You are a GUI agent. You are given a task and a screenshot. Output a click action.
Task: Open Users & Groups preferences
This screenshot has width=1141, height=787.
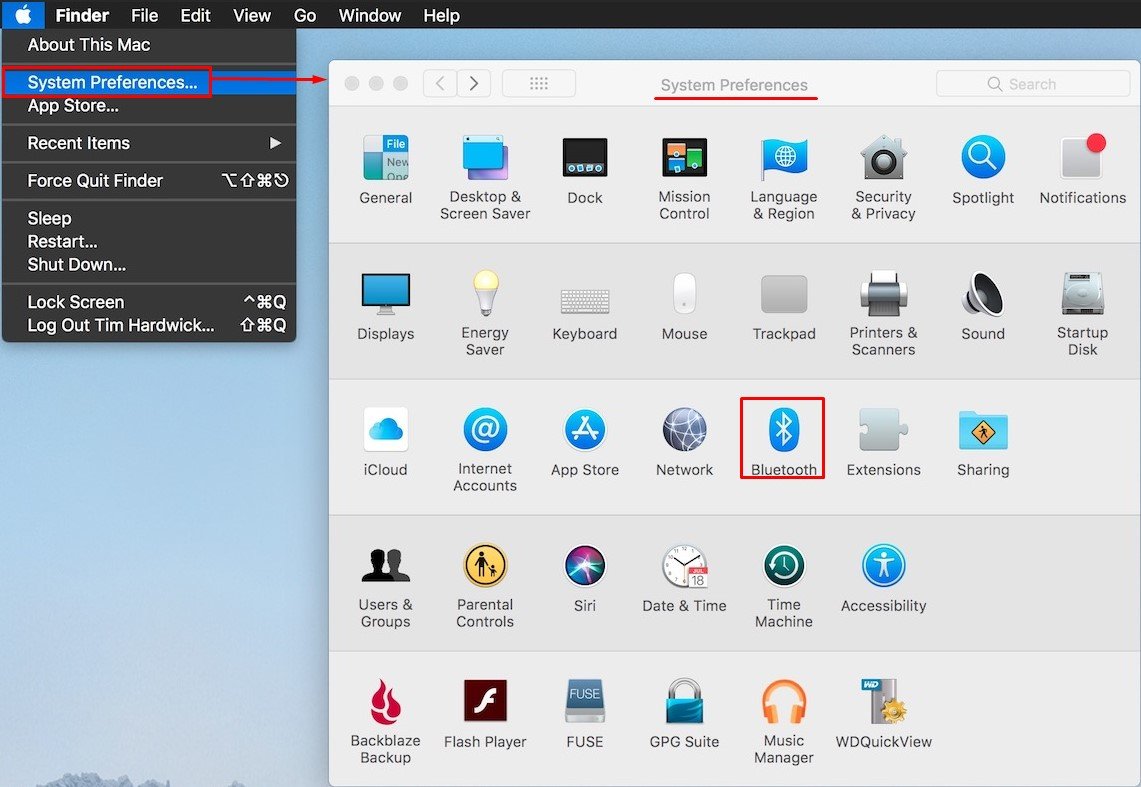tap(386, 586)
